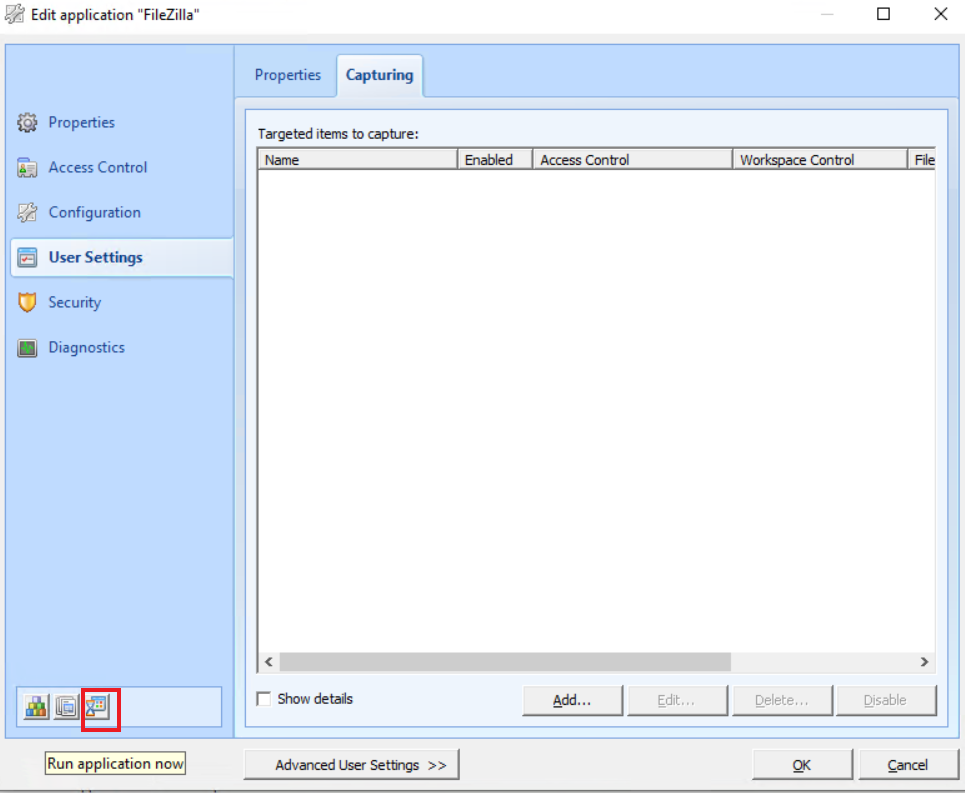
Task: Click the Workspace Control column header
Action: (x=820, y=160)
